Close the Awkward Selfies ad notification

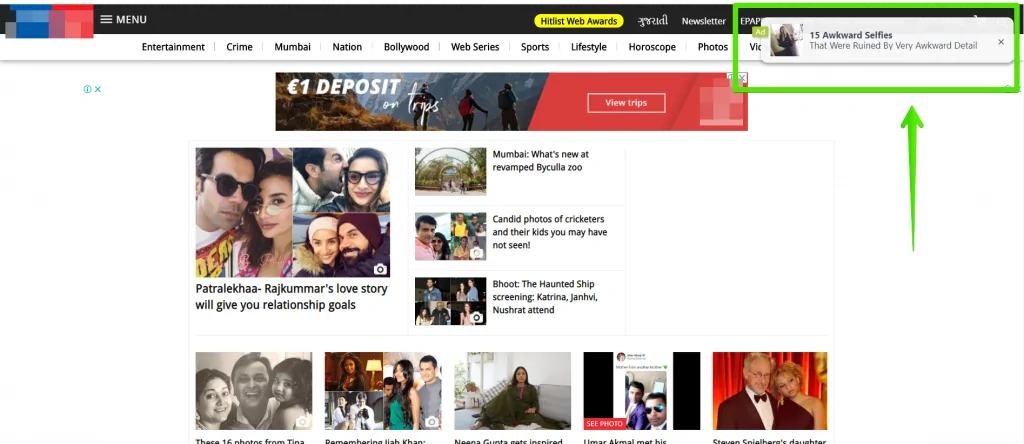[x=1000, y=42]
